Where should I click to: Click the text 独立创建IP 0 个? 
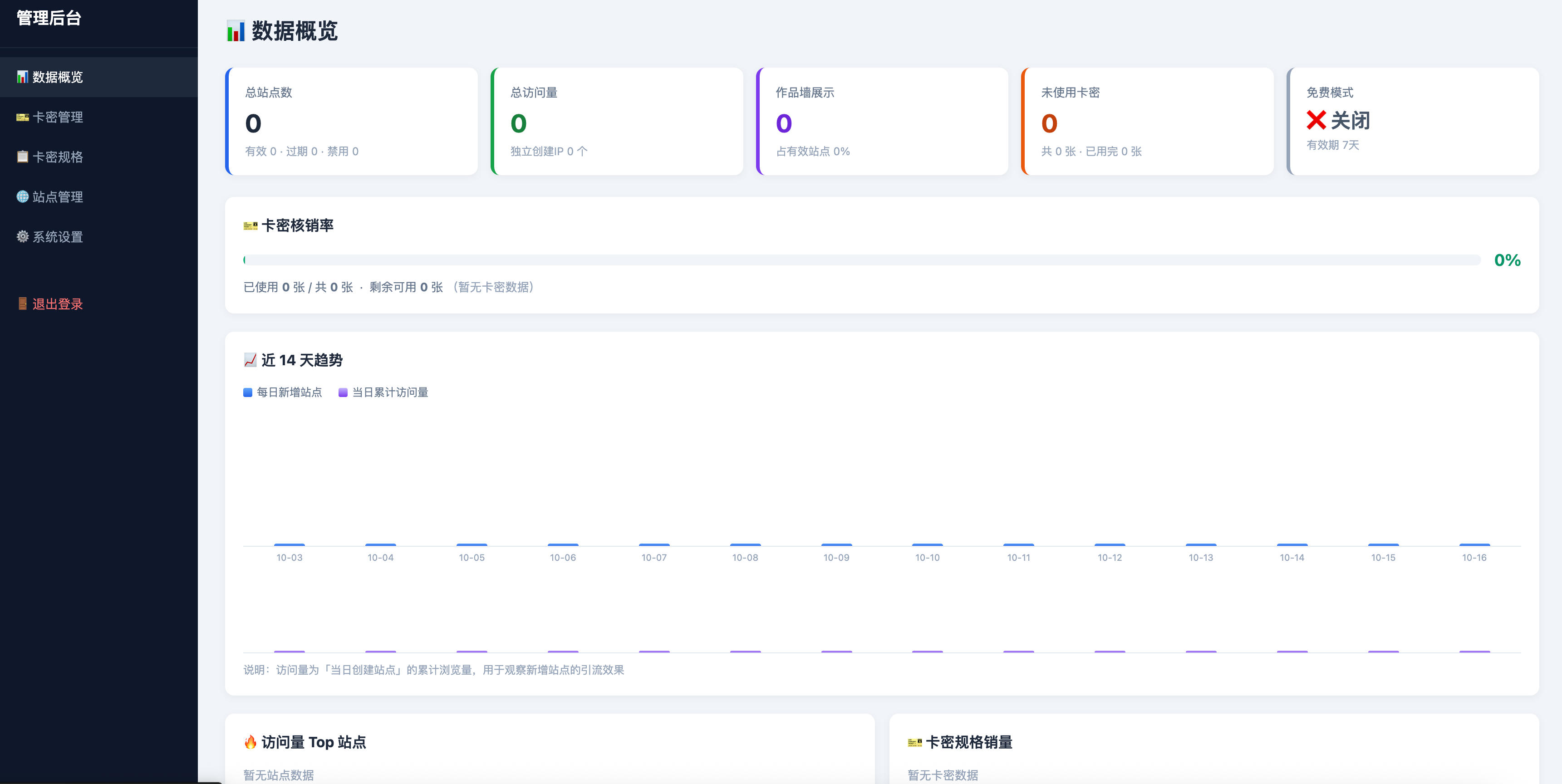(x=549, y=152)
